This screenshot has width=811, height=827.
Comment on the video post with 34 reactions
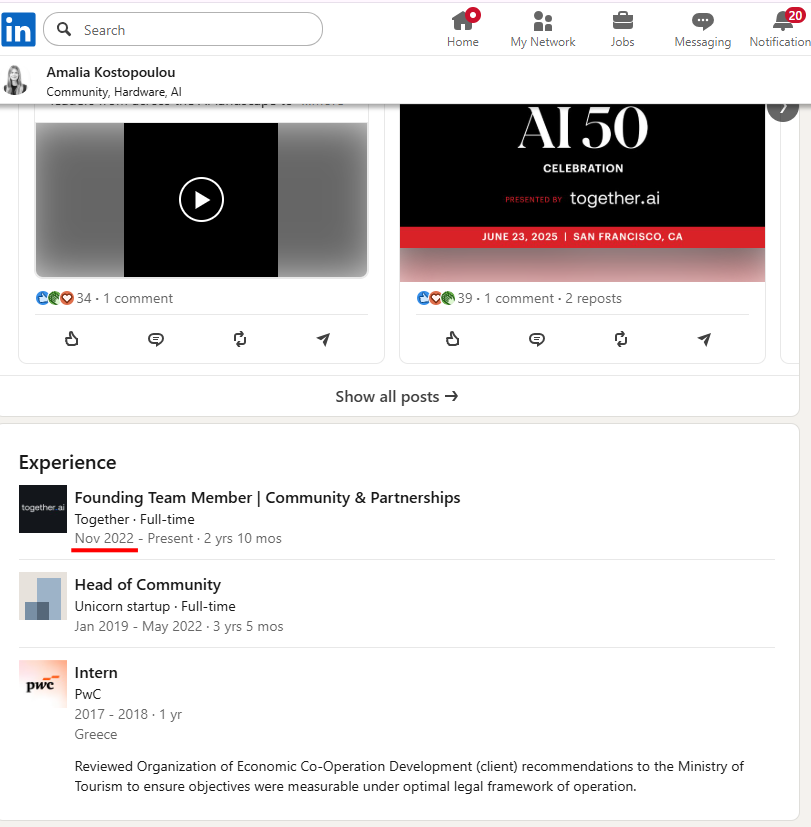pyautogui.click(x=156, y=339)
